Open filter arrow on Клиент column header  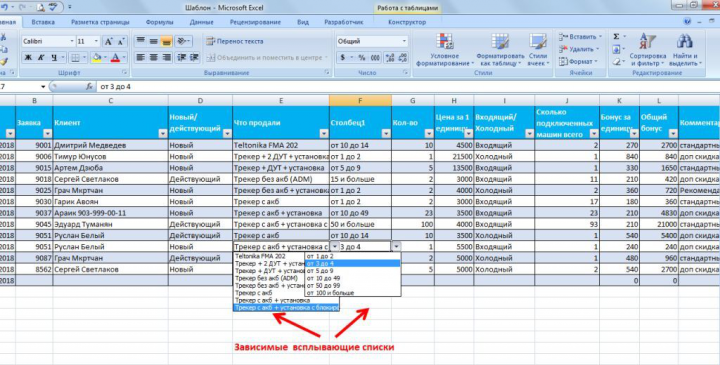pos(163,134)
